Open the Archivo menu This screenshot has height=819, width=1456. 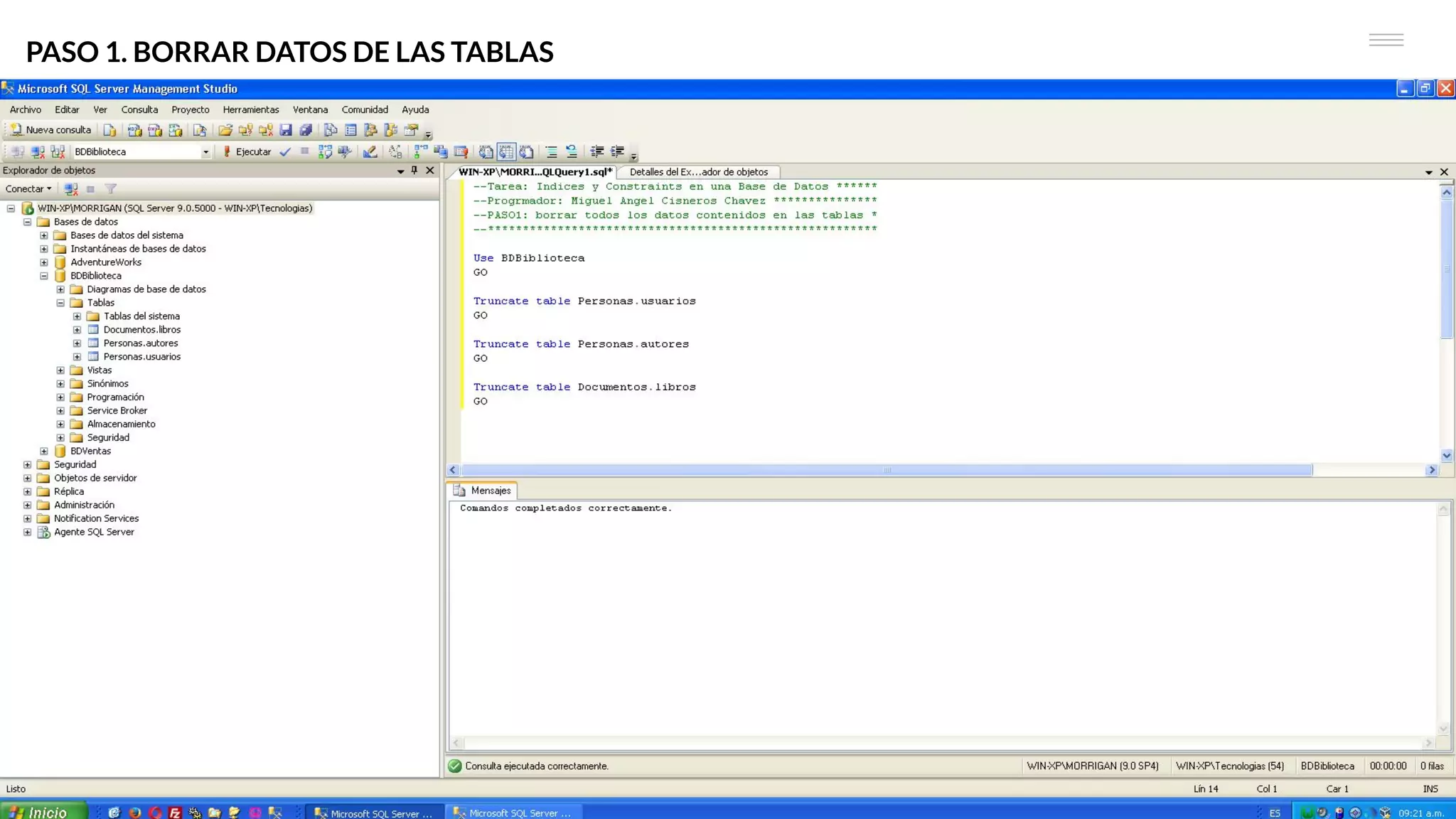26,109
